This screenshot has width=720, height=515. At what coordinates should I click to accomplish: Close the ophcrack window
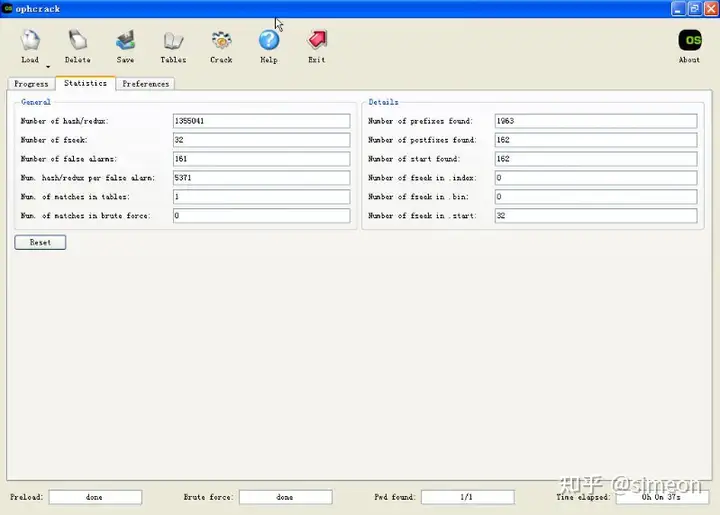[x=711, y=9]
